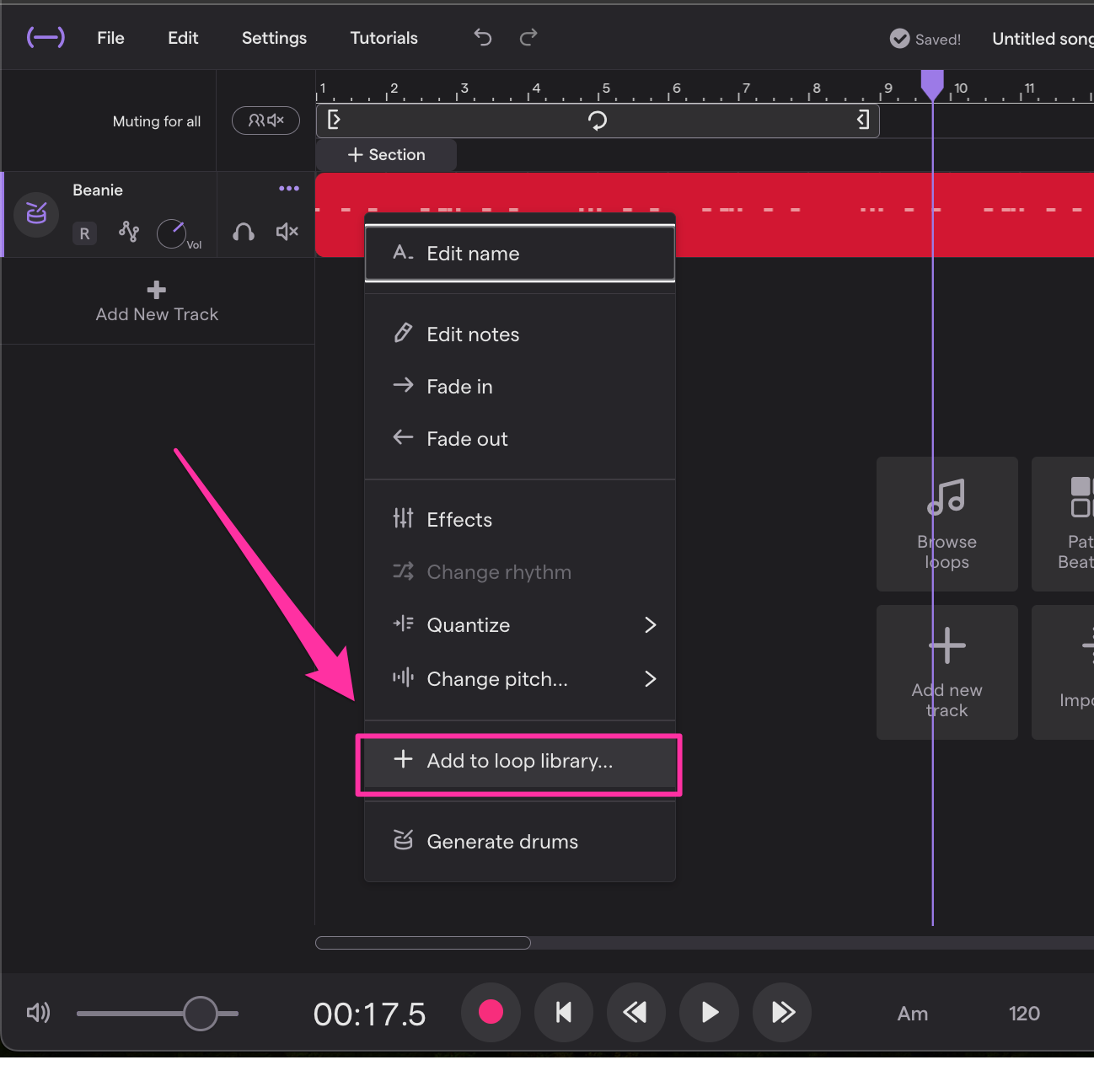
Task: Expand the Change pitch submenu
Action: [520, 679]
